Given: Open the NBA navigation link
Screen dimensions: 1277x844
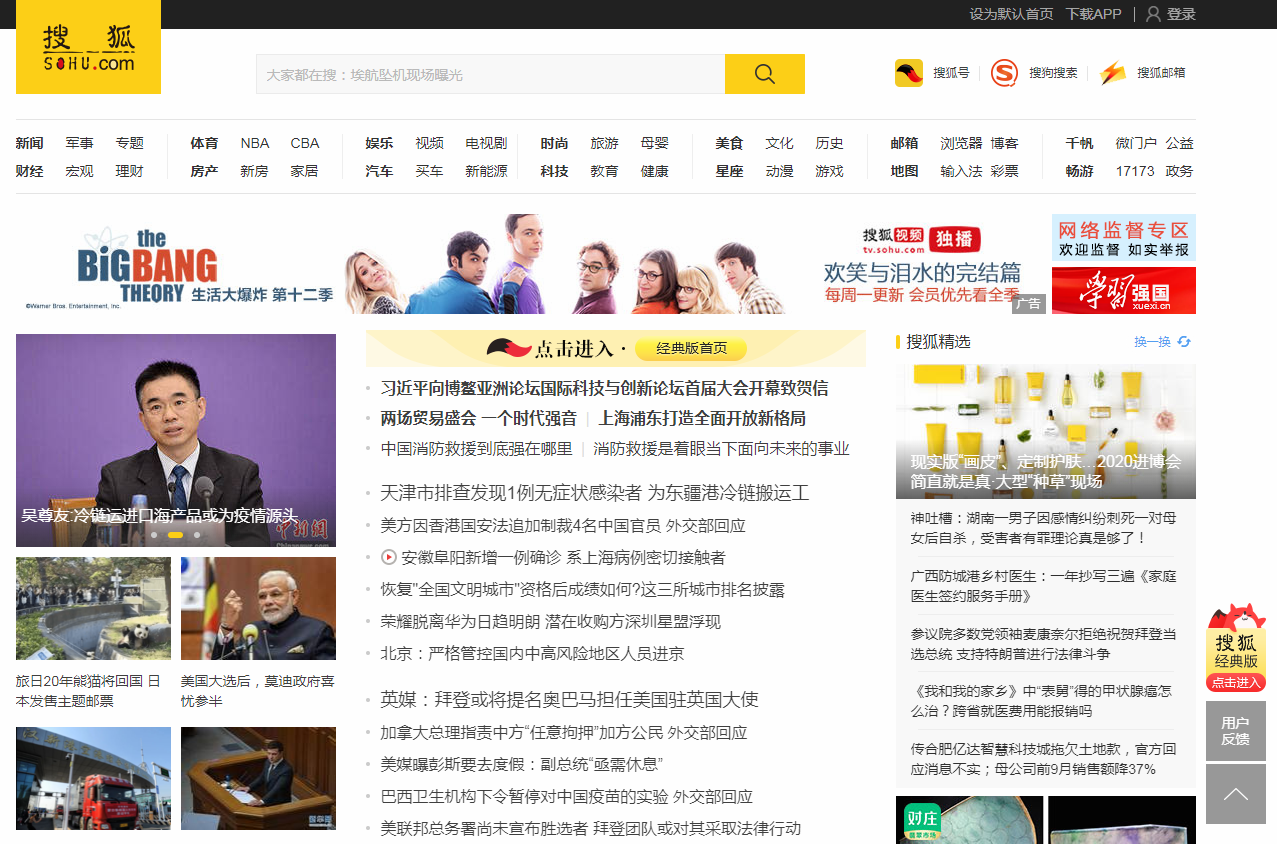Looking at the screenshot, I should click(255, 143).
